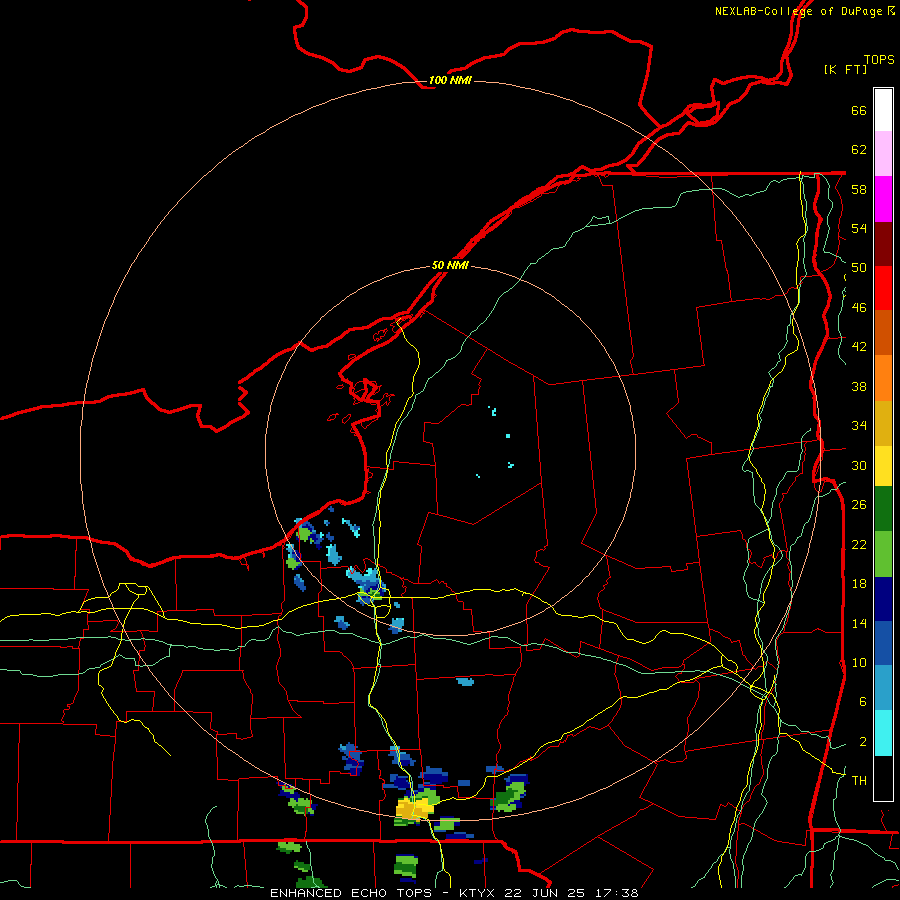The height and width of the screenshot is (900, 900).
Task: Click the '42' scale value
Action: click(859, 347)
